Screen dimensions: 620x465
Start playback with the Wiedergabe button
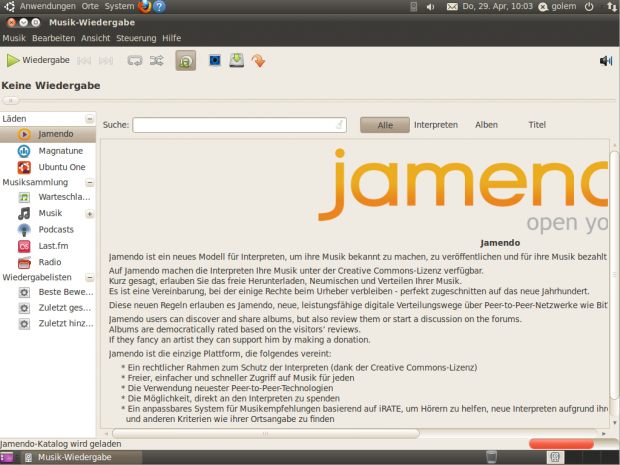[x=38, y=61]
